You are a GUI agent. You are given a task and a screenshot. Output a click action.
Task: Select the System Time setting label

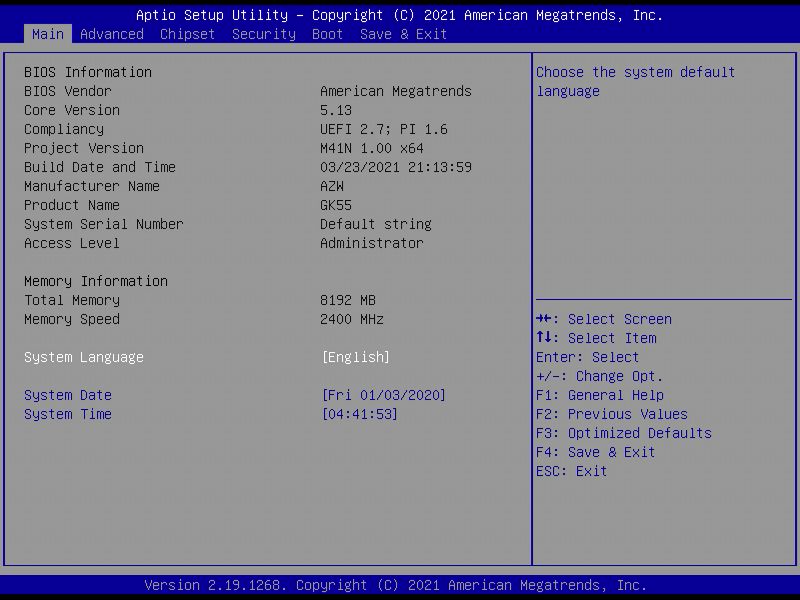pyautogui.click(x=68, y=414)
